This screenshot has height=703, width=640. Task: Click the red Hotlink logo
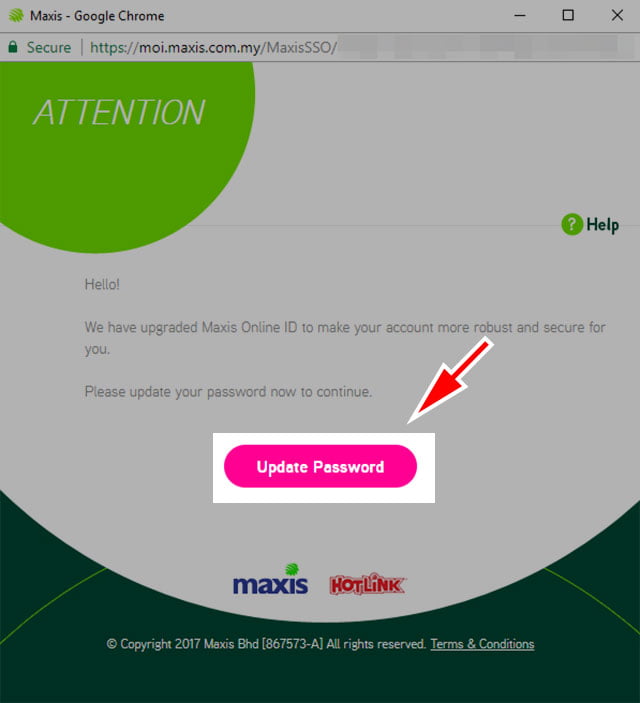point(367,584)
